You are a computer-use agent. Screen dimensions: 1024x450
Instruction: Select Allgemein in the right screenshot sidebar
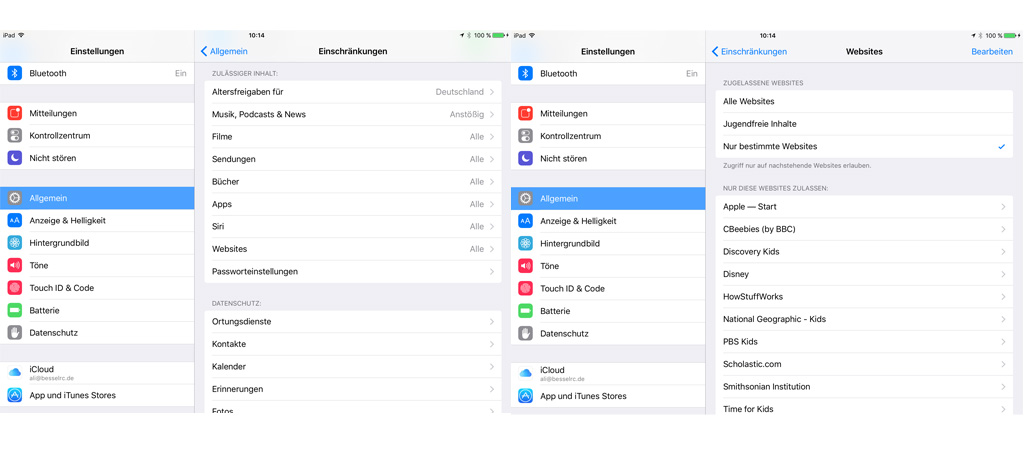click(x=608, y=199)
